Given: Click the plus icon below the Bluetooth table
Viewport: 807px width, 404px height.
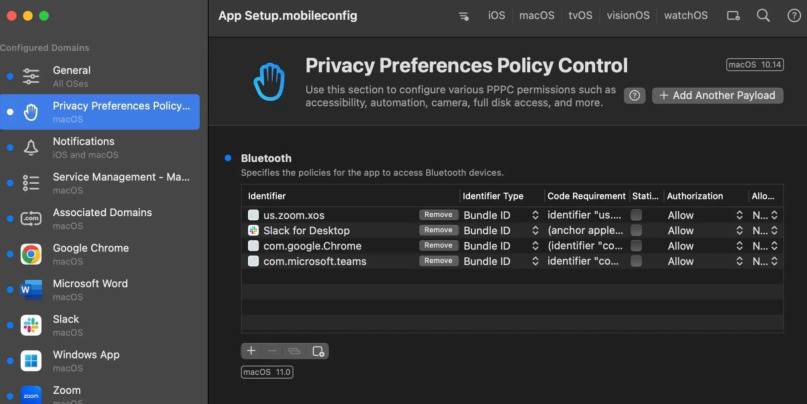Looking at the screenshot, I should (x=252, y=351).
